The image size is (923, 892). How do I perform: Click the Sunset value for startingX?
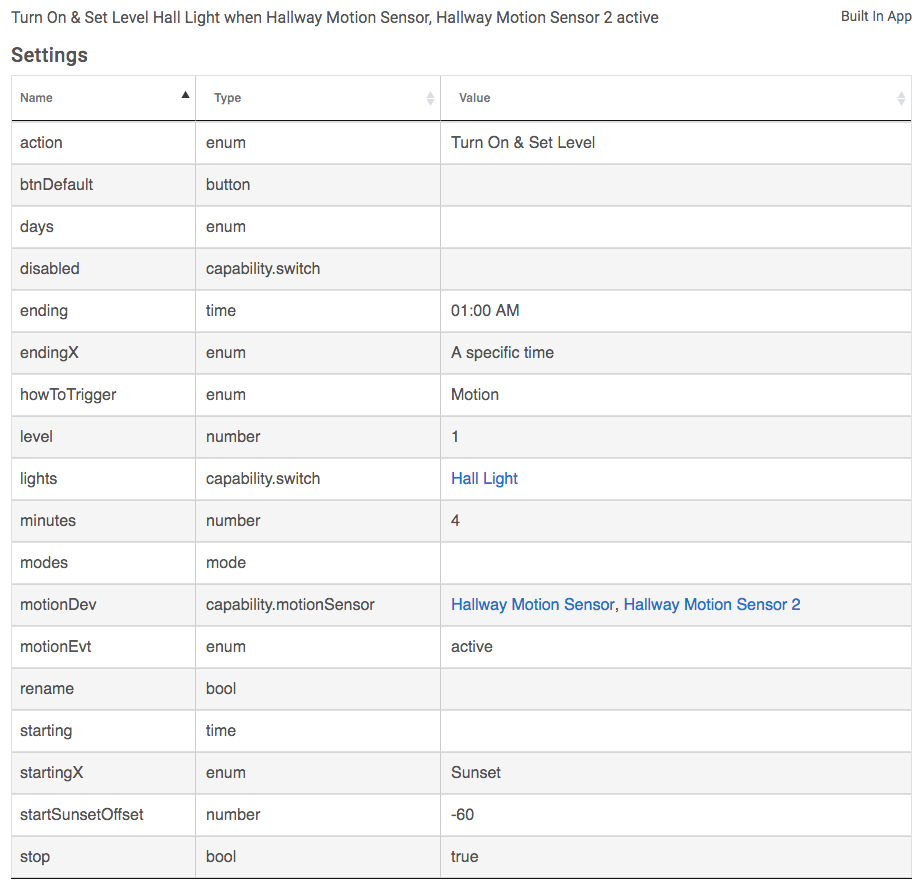pyautogui.click(x=476, y=772)
